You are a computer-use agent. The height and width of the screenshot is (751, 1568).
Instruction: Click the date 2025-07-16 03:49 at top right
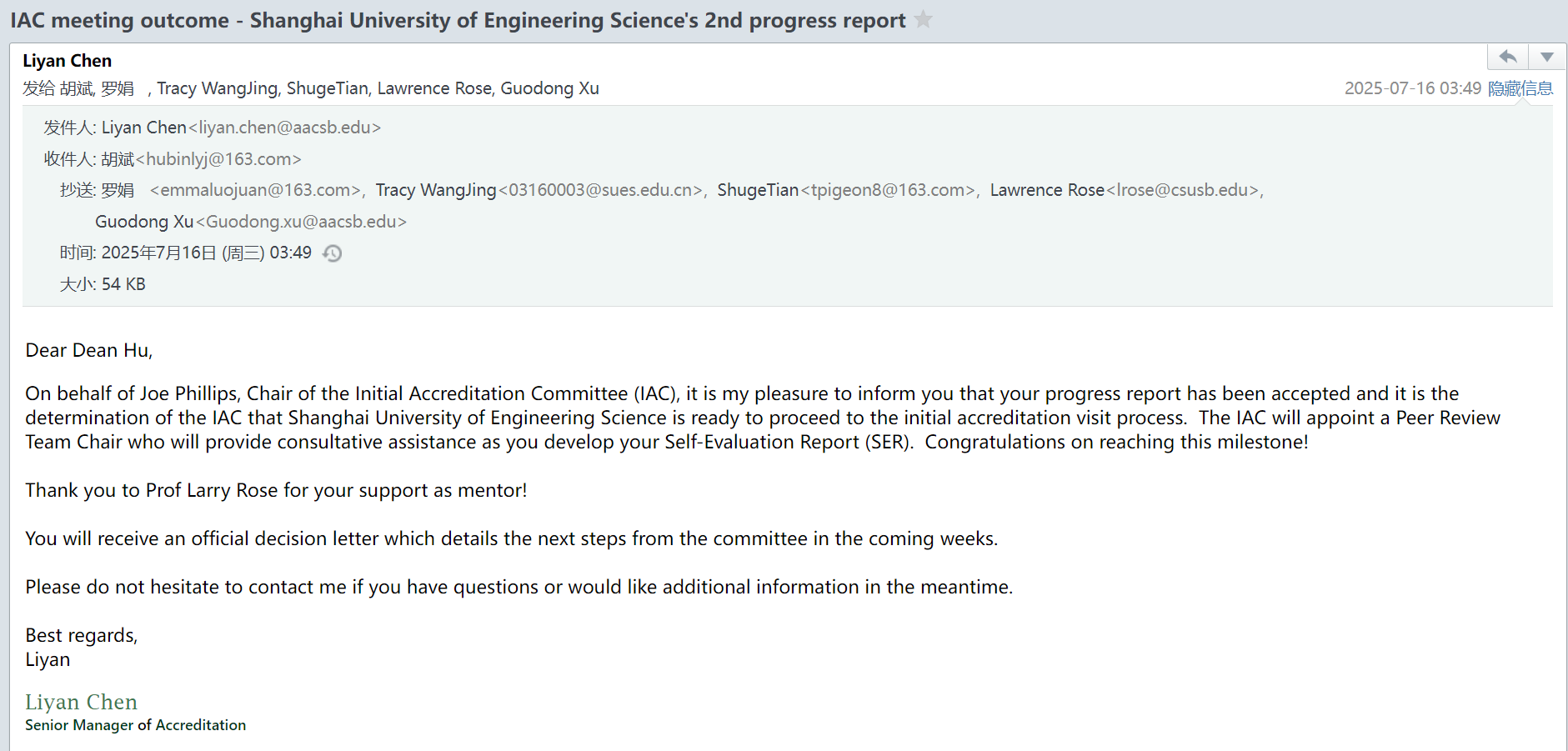point(1412,88)
